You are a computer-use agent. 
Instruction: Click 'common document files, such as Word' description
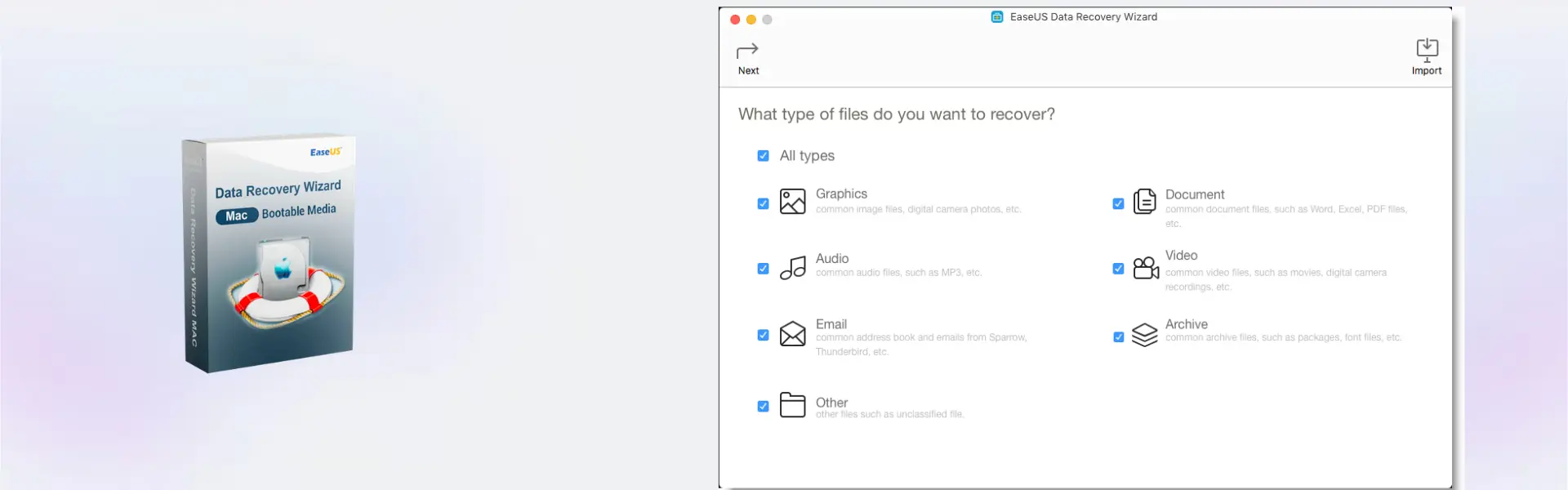1286,216
